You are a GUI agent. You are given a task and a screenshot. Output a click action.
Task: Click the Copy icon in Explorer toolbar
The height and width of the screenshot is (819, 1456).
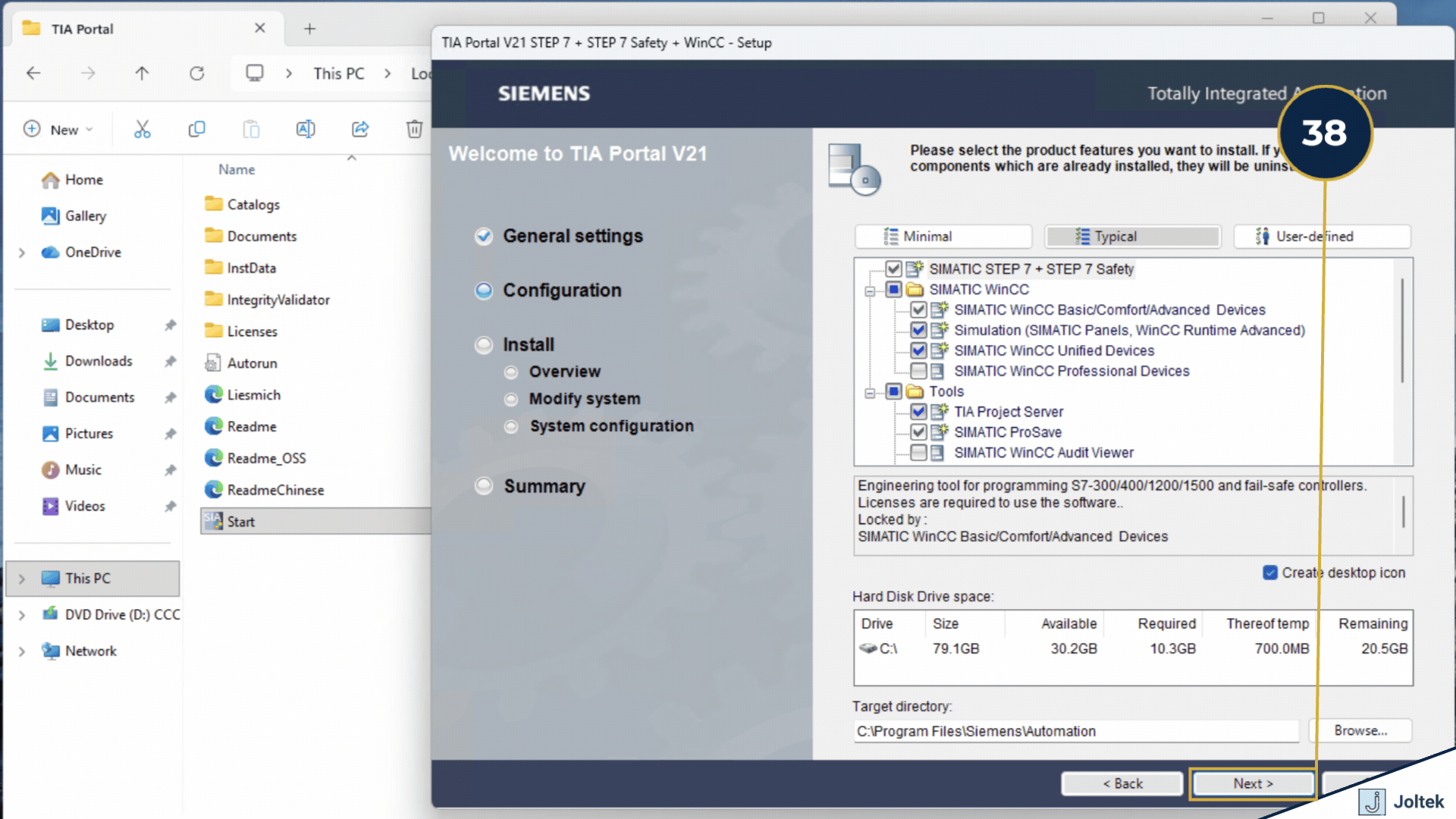(196, 130)
